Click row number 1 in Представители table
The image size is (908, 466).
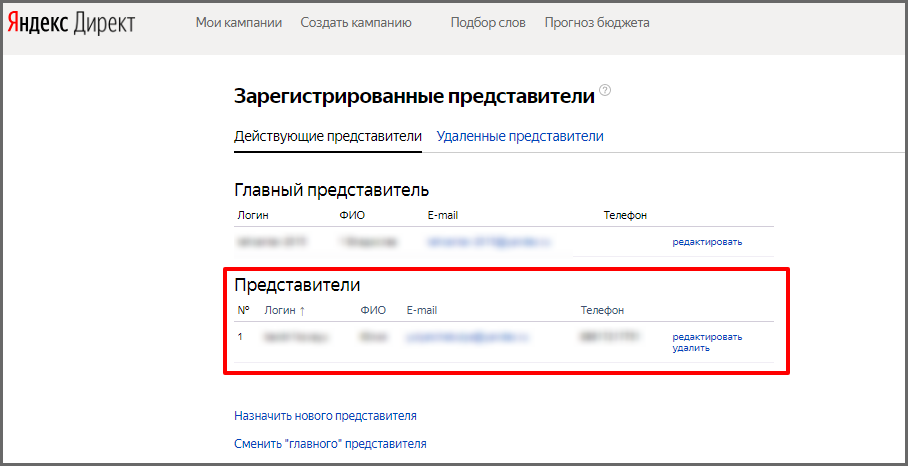240,336
